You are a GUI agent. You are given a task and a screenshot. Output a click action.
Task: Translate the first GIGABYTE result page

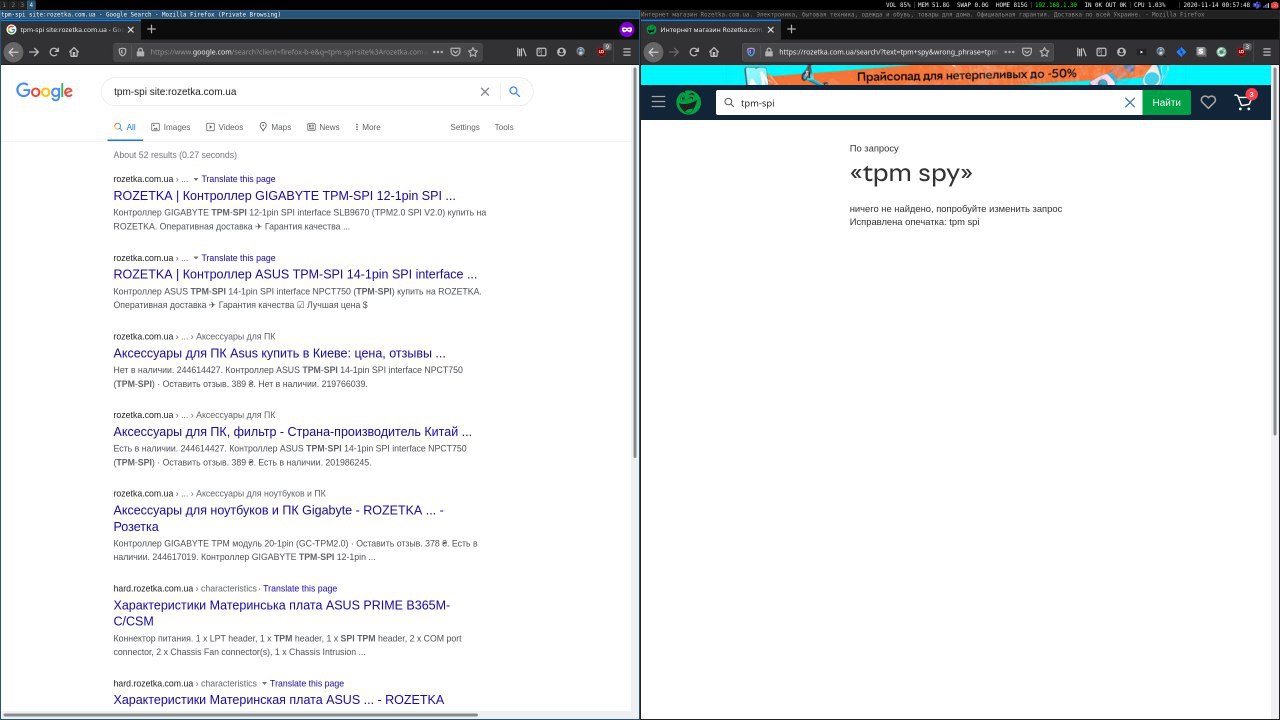[x=238, y=179]
